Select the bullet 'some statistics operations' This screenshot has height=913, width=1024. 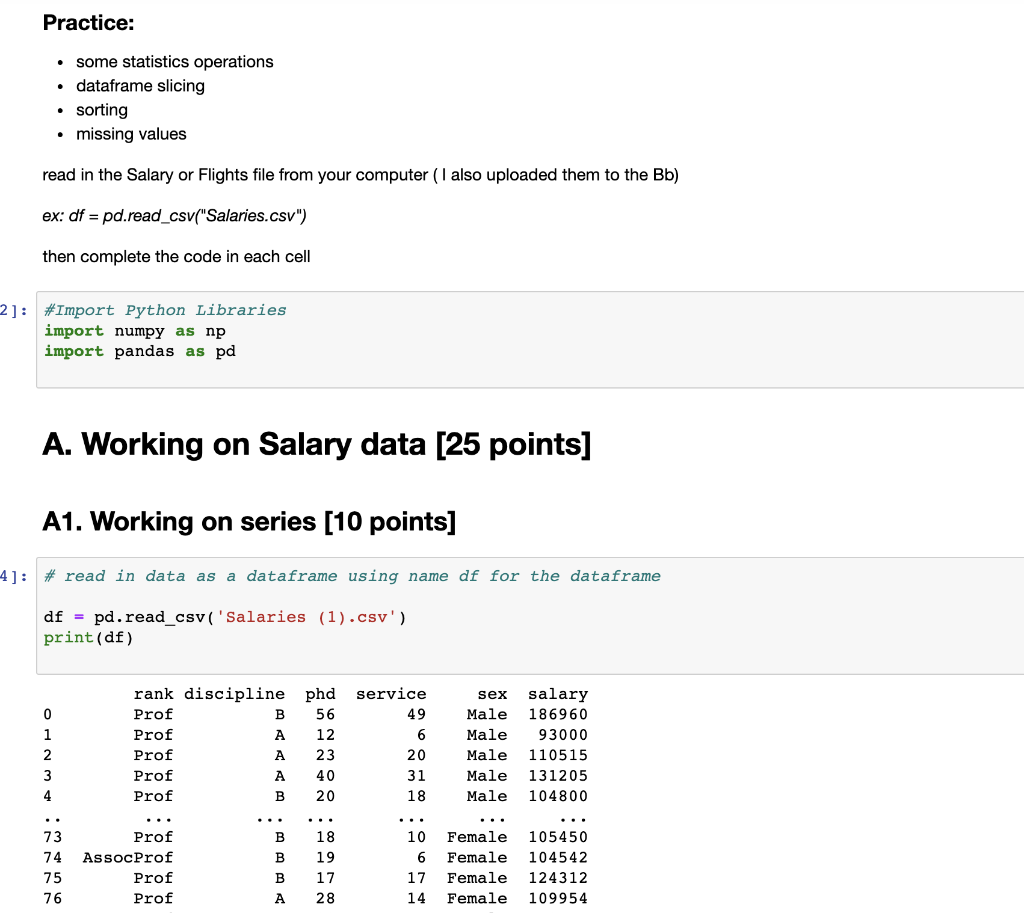pyautogui.click(x=174, y=62)
